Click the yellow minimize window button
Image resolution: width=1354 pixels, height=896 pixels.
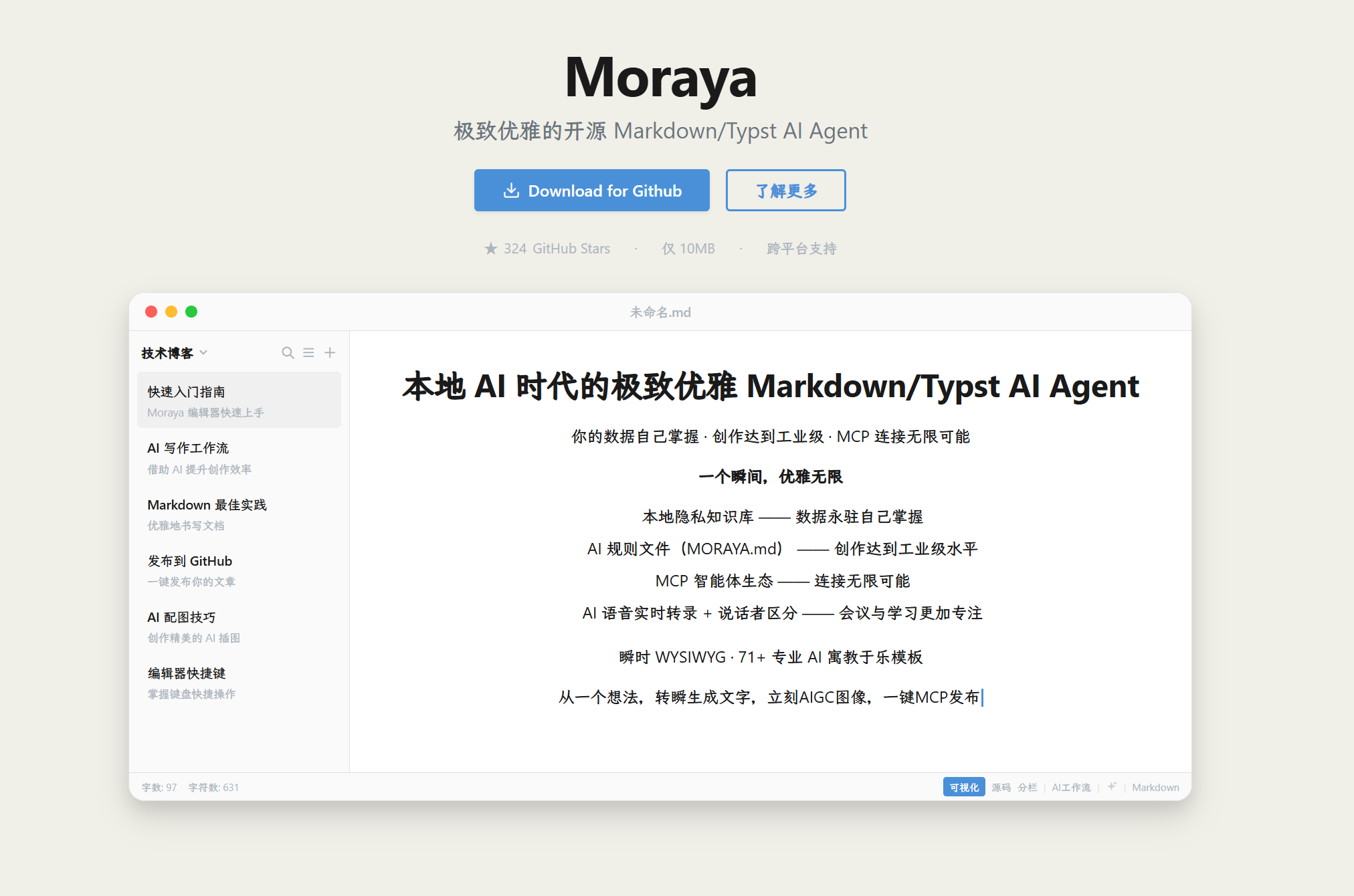click(171, 312)
